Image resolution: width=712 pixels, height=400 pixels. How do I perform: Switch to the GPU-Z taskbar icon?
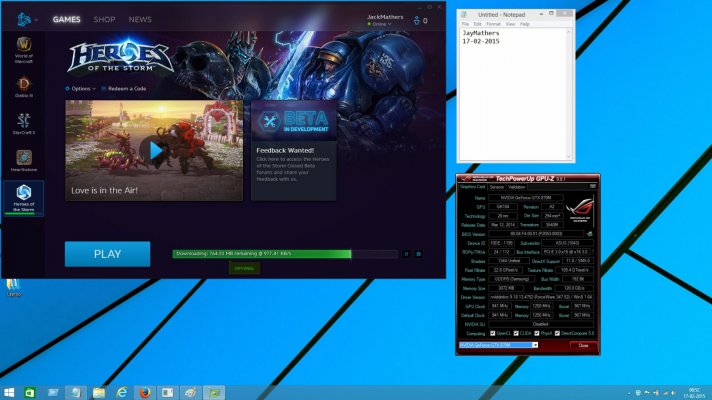214,392
